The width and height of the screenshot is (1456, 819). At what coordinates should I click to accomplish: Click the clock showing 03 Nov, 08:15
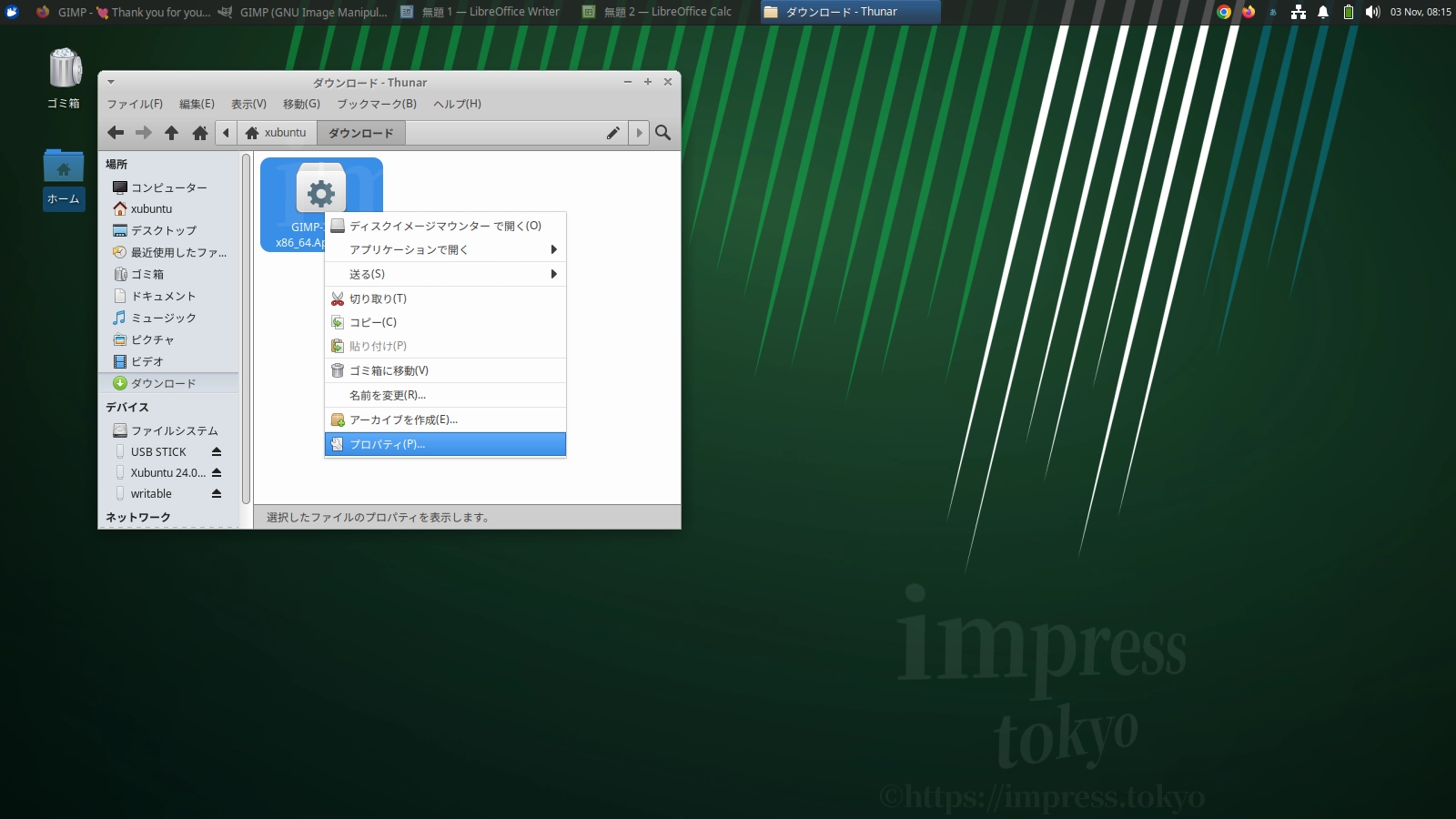click(x=1420, y=12)
